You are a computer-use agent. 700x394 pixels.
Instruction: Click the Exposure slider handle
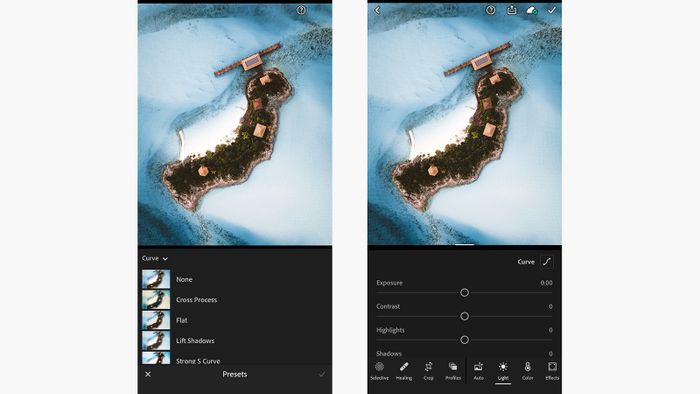pyautogui.click(x=464, y=293)
